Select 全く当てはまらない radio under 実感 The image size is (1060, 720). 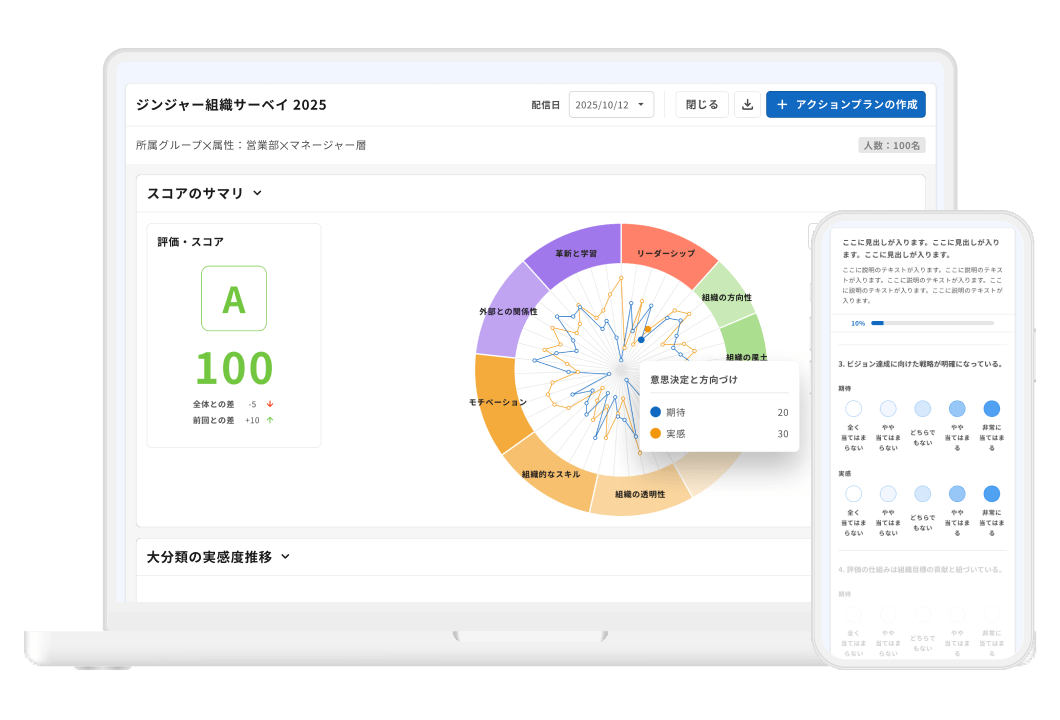pyautogui.click(x=853, y=494)
